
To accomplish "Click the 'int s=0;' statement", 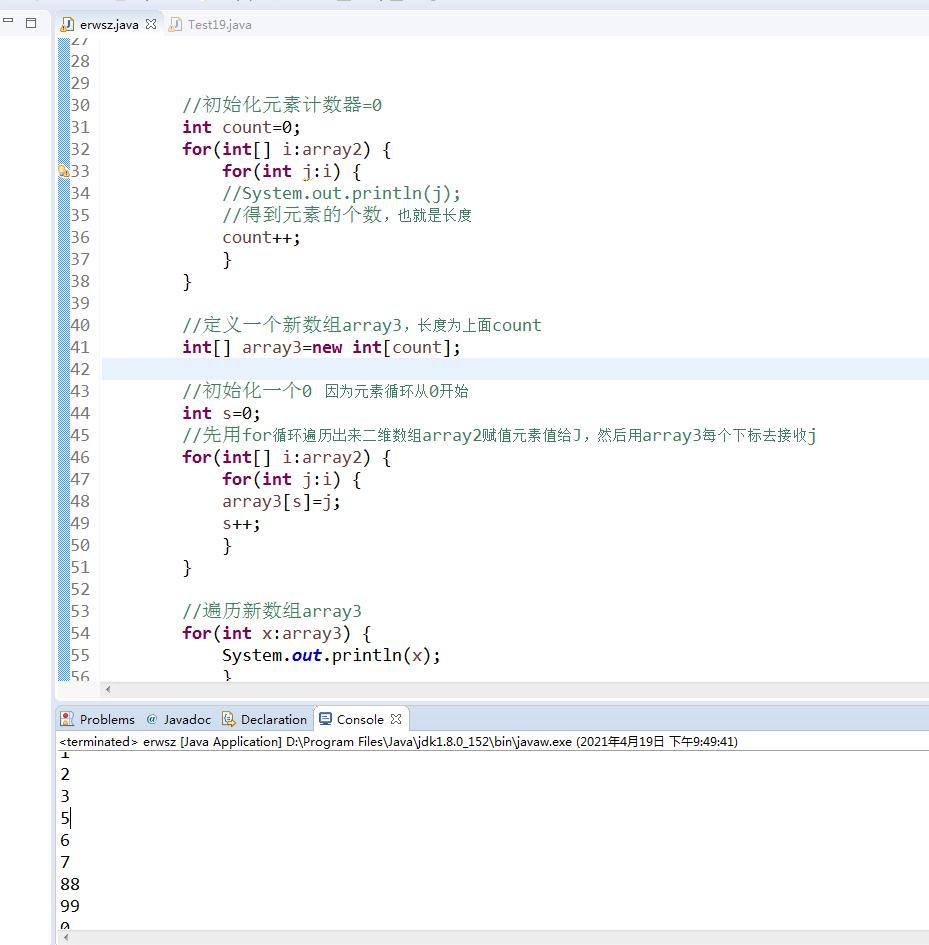I will click(x=221, y=413).
